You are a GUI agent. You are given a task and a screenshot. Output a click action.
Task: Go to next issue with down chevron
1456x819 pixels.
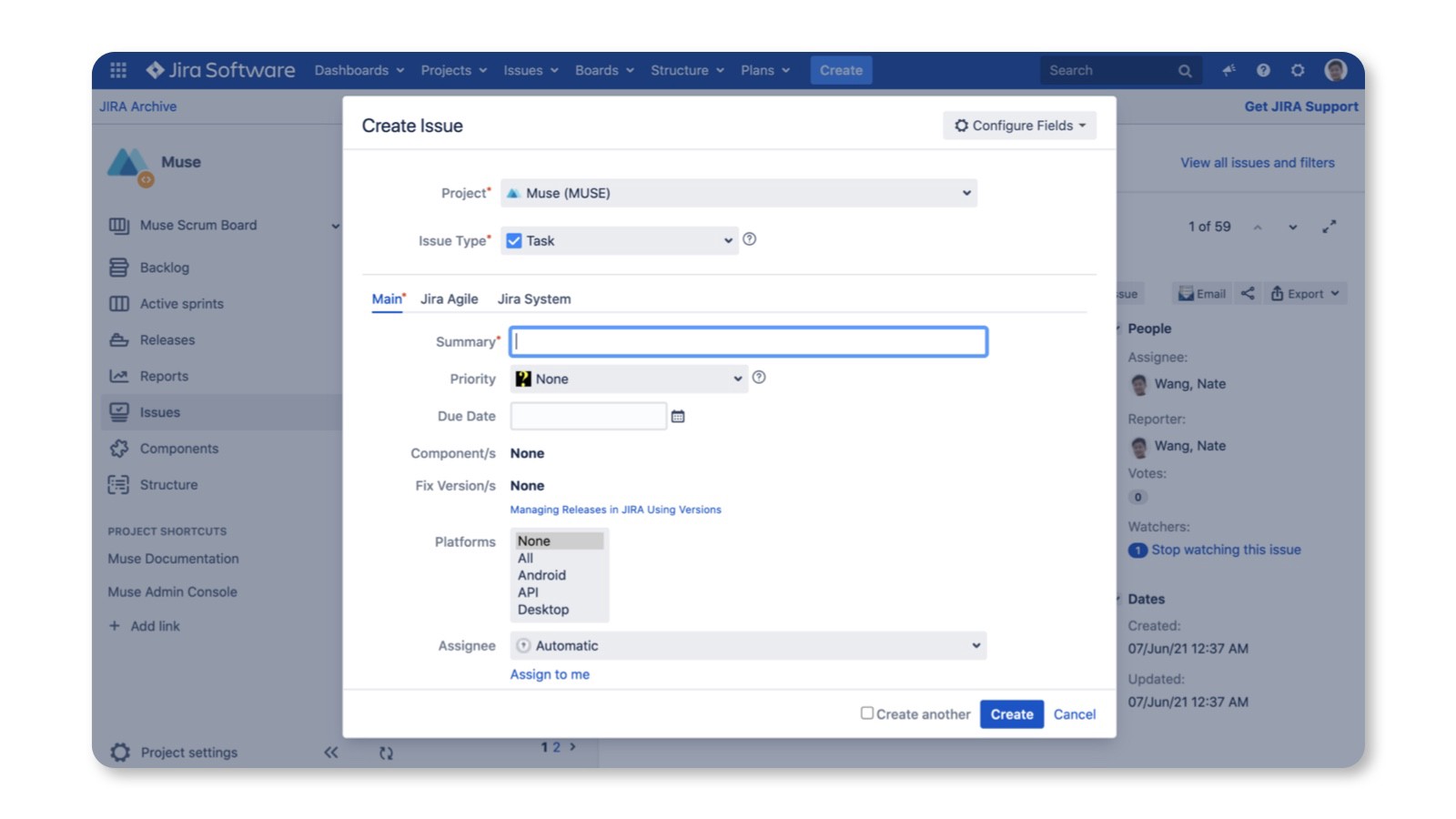[1293, 227]
